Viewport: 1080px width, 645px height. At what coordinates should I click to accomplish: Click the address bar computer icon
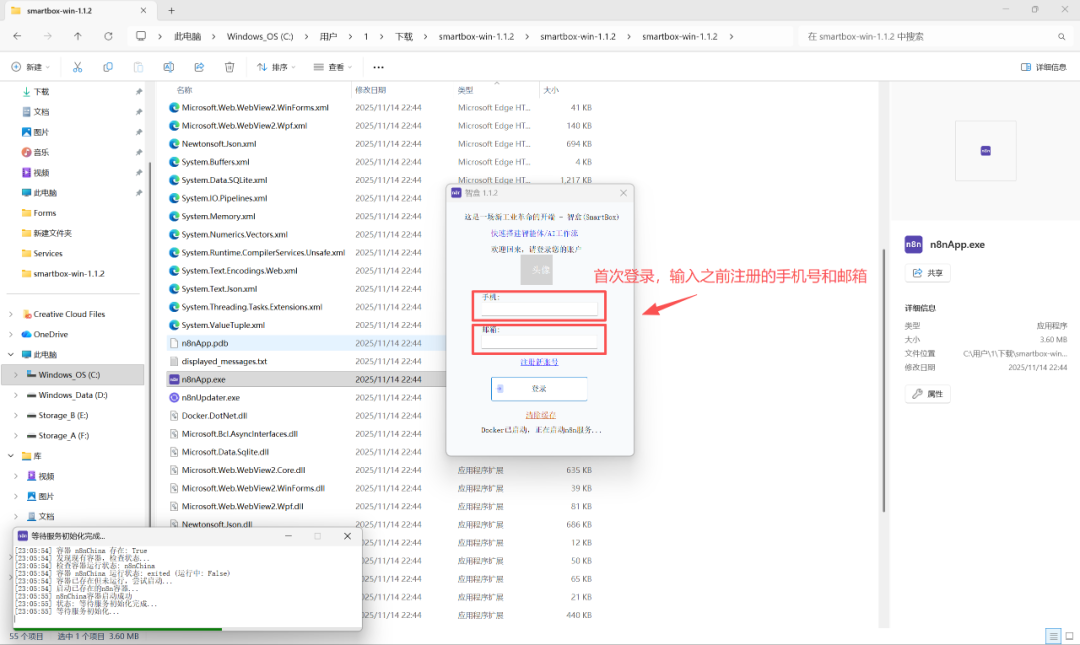pyautogui.click(x=141, y=37)
